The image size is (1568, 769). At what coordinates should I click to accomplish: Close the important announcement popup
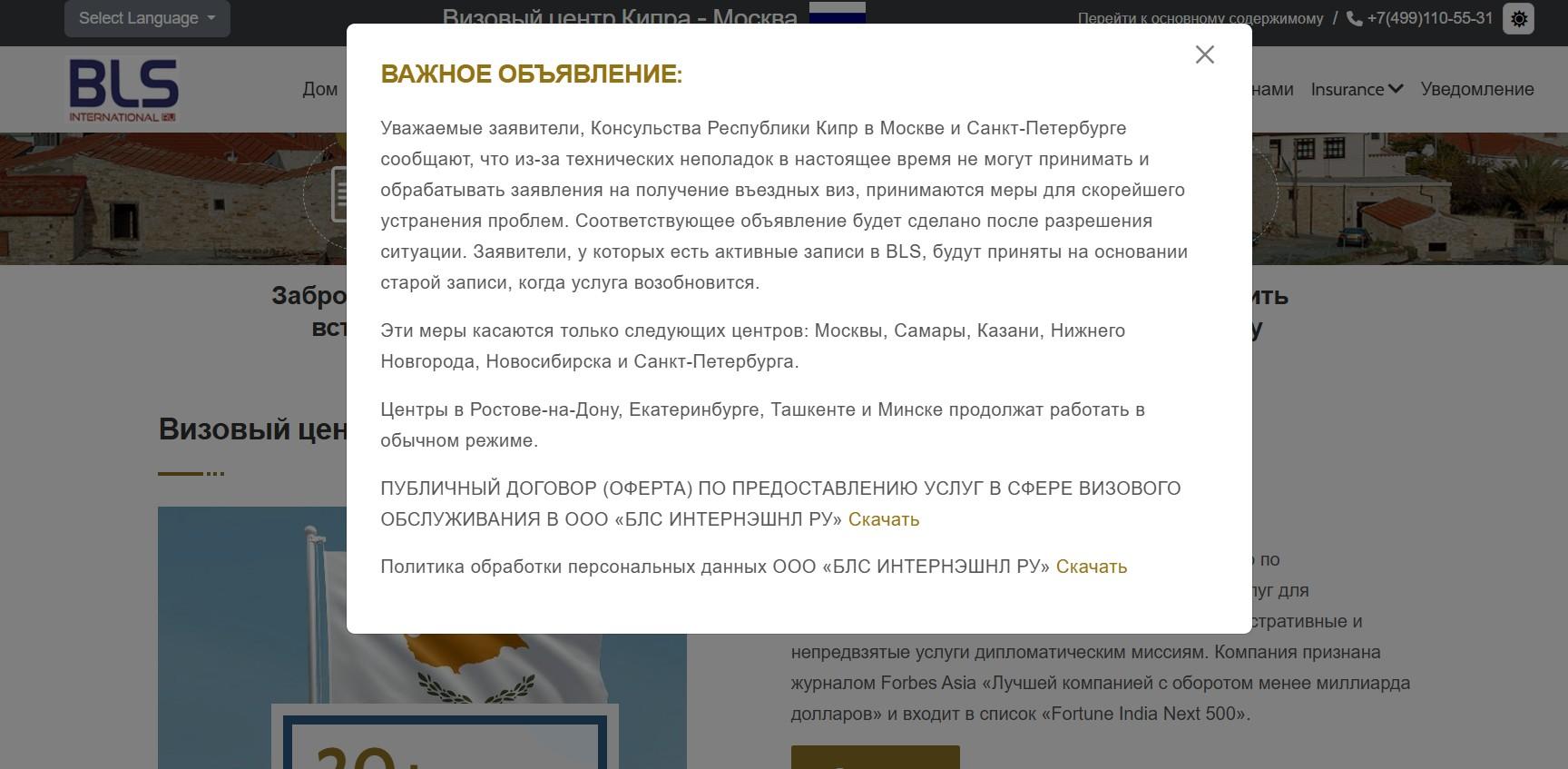[x=1204, y=54]
